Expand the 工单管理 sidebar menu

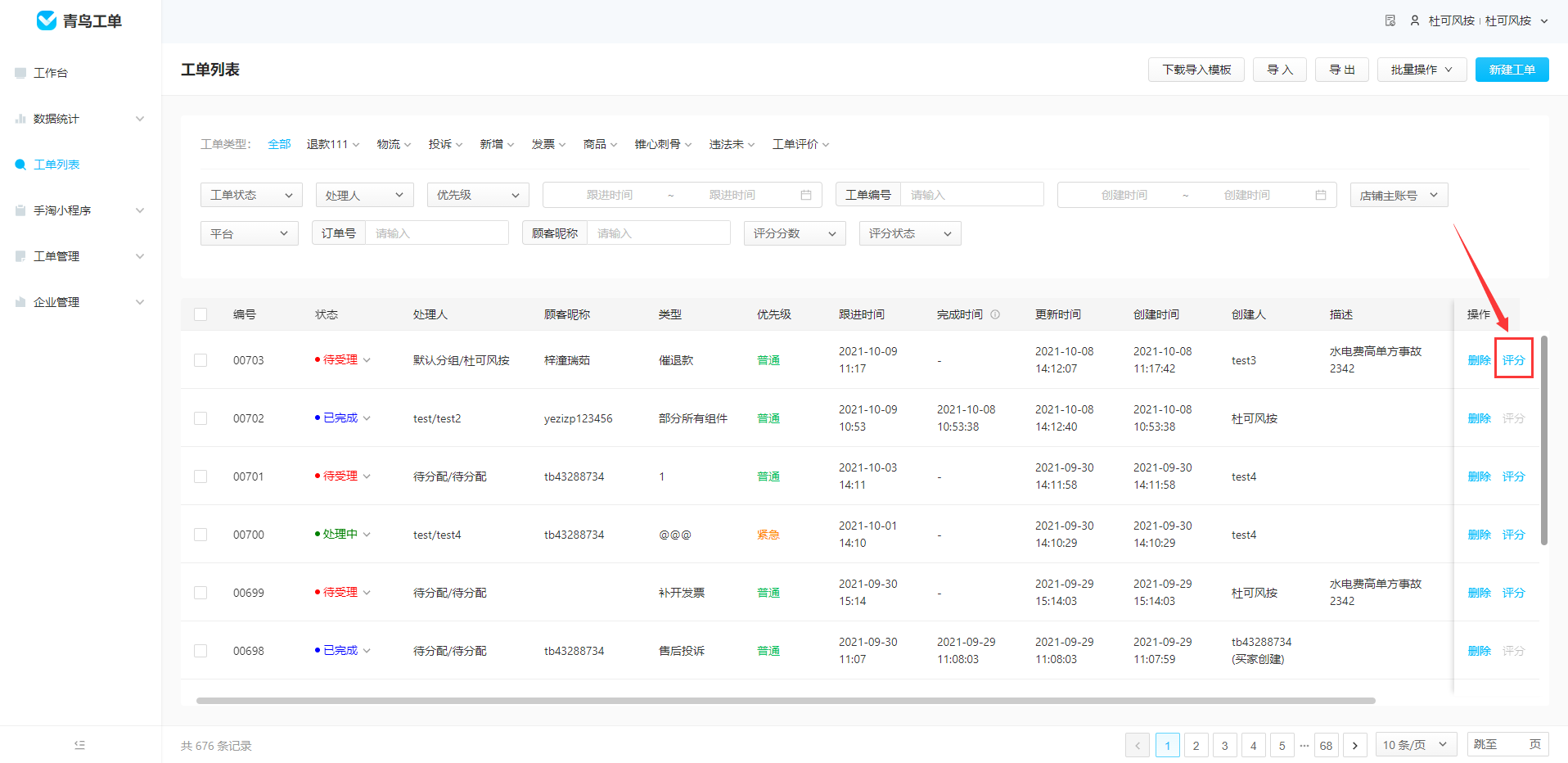[80, 256]
